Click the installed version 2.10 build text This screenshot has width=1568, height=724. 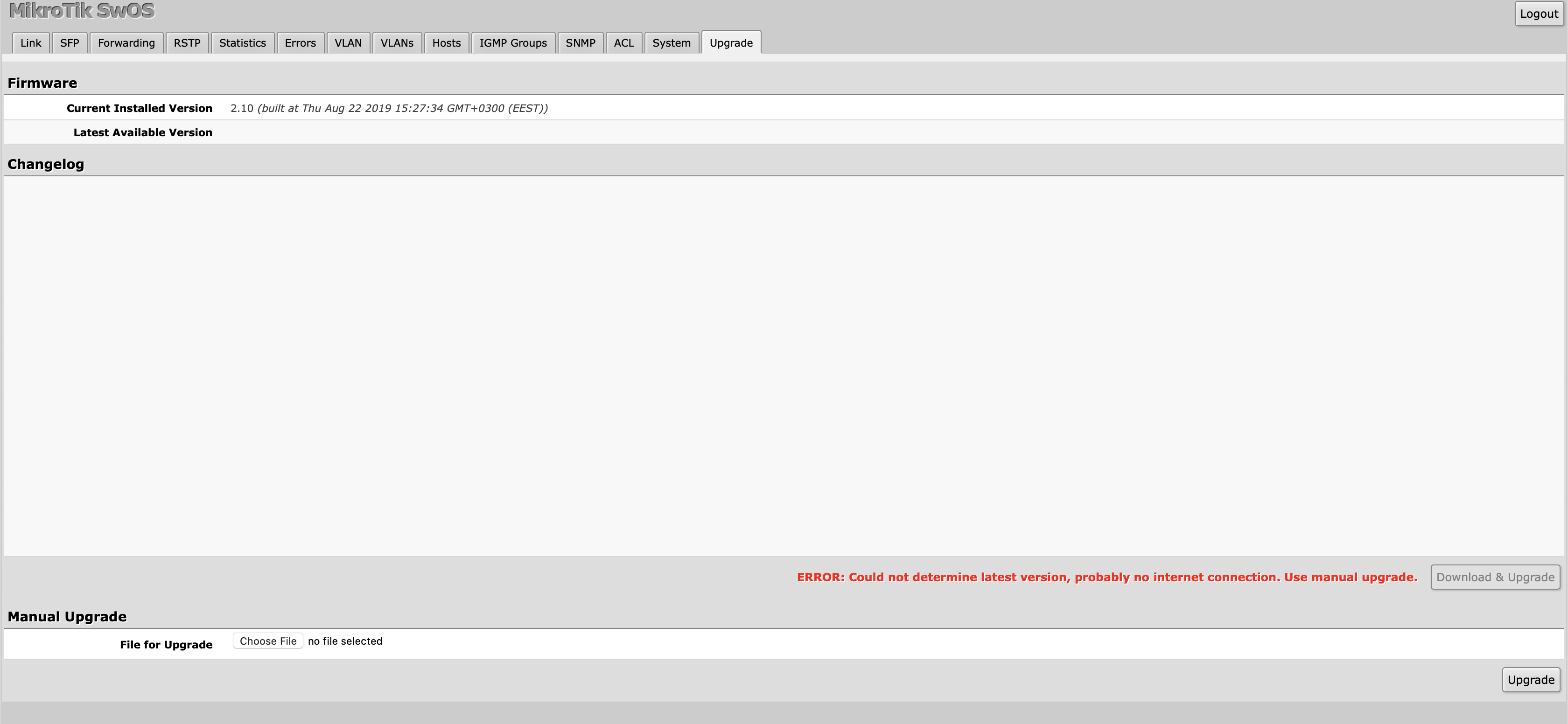click(x=389, y=108)
